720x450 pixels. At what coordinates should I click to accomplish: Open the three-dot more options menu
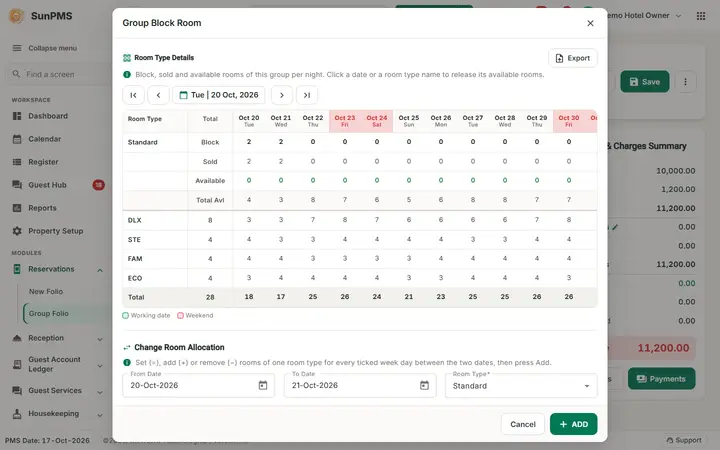point(685,82)
